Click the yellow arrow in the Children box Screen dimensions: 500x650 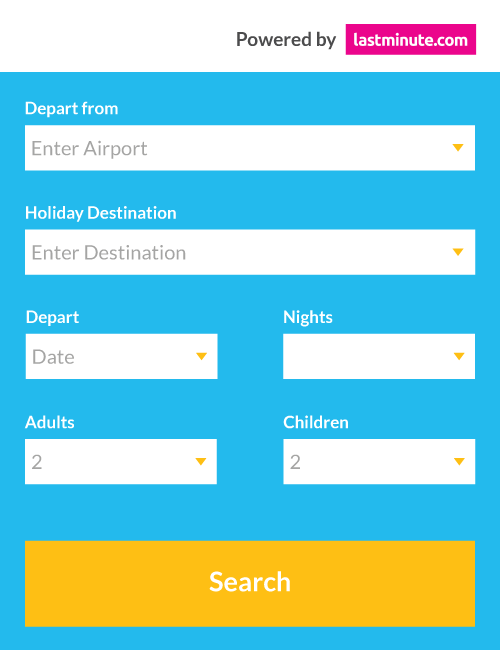coord(459,462)
